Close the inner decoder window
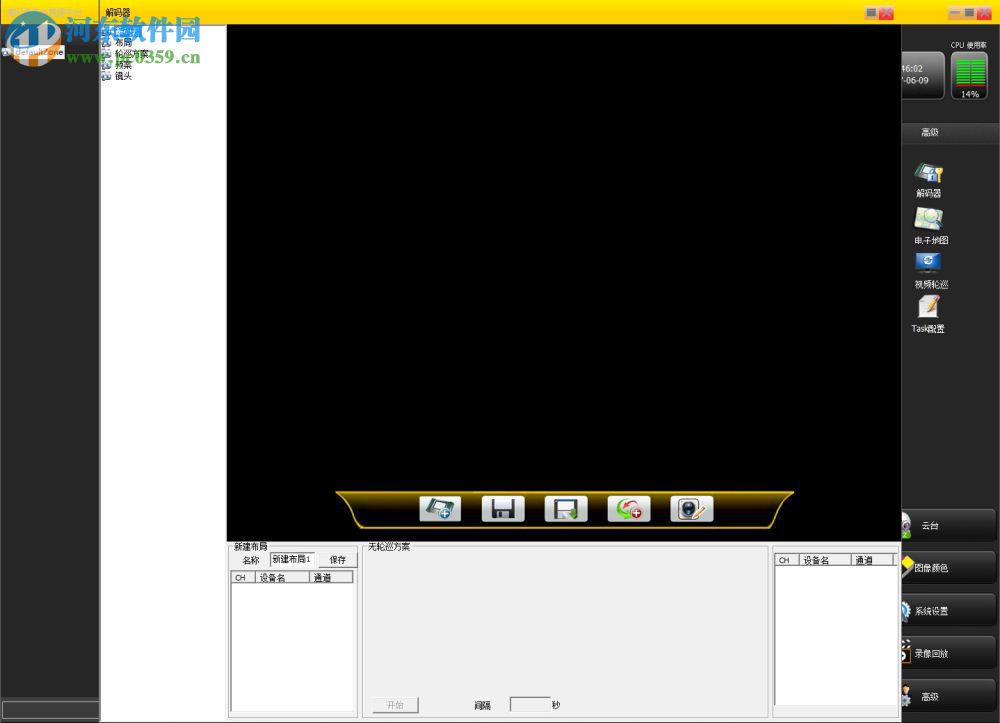This screenshot has height=723, width=1000. tap(886, 13)
